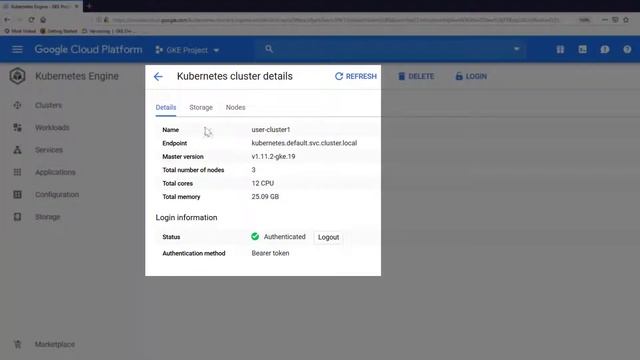The width and height of the screenshot is (640, 360).
Task: Select the Kubernetes Engine browser tab
Action: point(41,6)
